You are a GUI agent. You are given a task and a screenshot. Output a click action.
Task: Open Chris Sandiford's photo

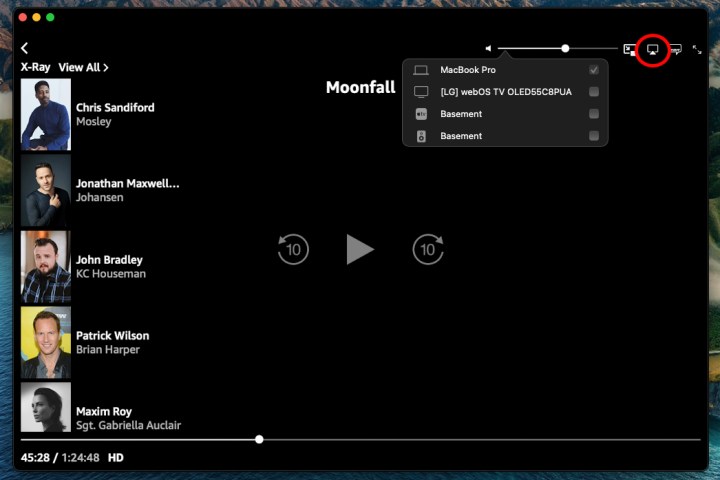coord(46,114)
